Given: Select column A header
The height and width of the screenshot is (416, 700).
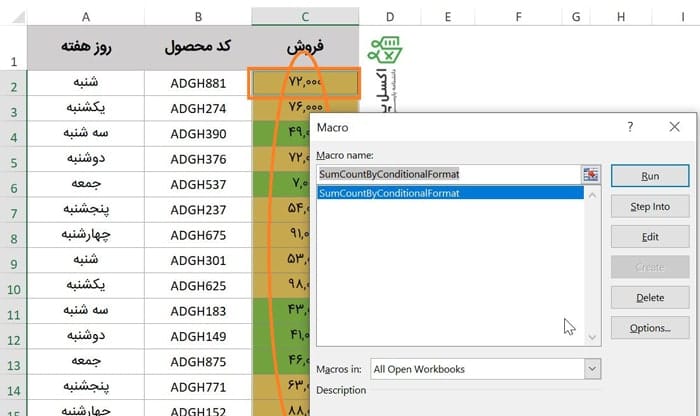Looking at the screenshot, I should pyautogui.click(x=86, y=17).
